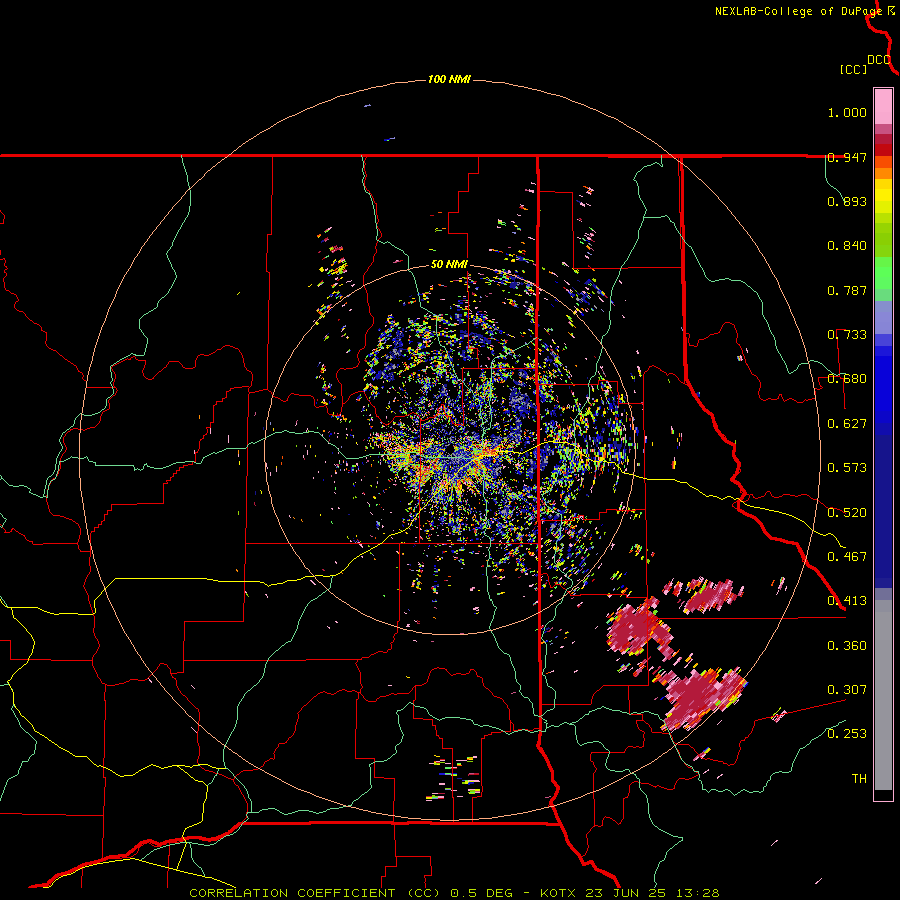Viewport: 900px width, 900px height.
Task: Click the 0.467 legend value
Action: tap(847, 557)
